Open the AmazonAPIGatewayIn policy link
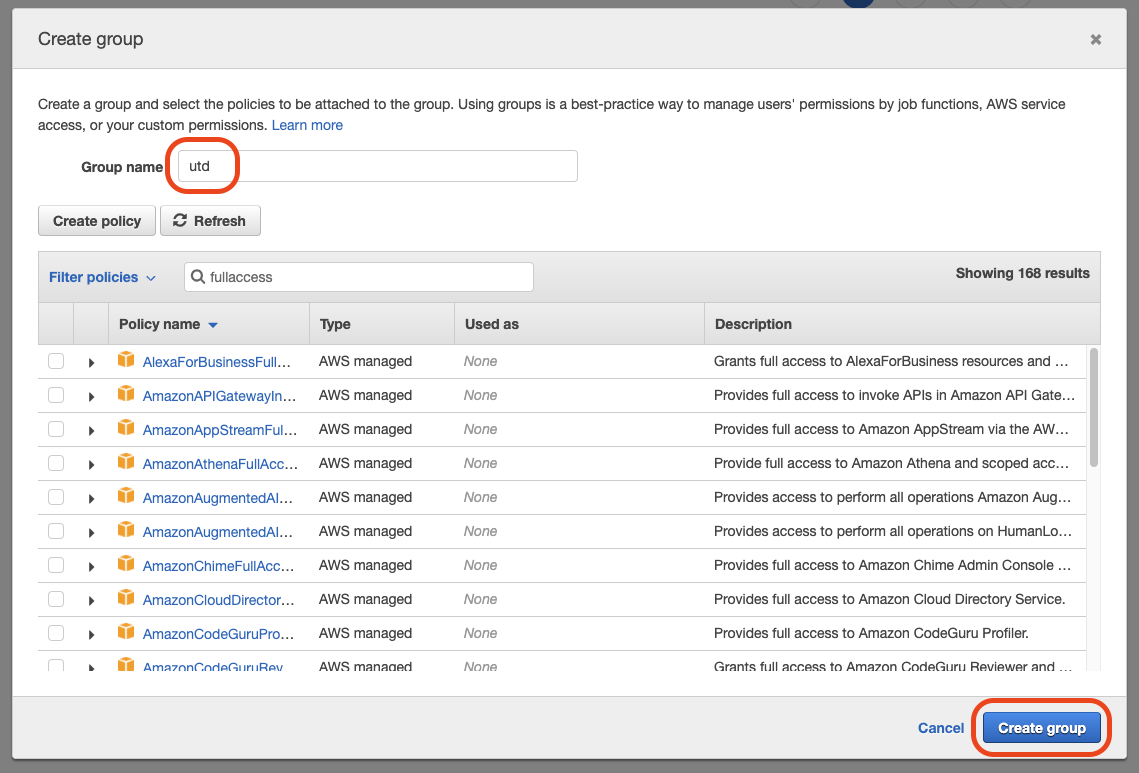Viewport: 1139px width, 773px height. coord(219,396)
